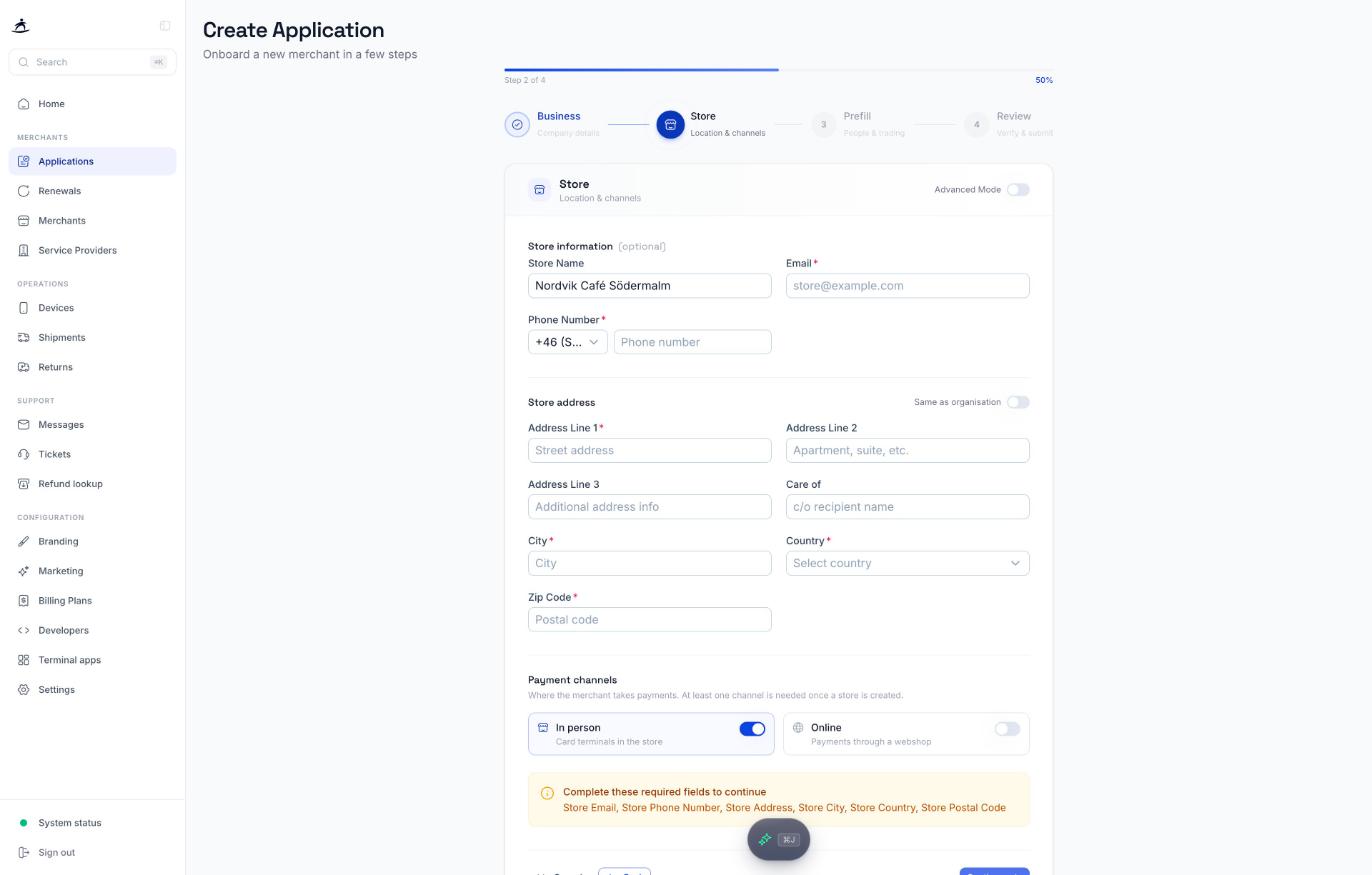The image size is (1372, 875).
Task: Enable the Online payment channel
Action: tap(1007, 729)
